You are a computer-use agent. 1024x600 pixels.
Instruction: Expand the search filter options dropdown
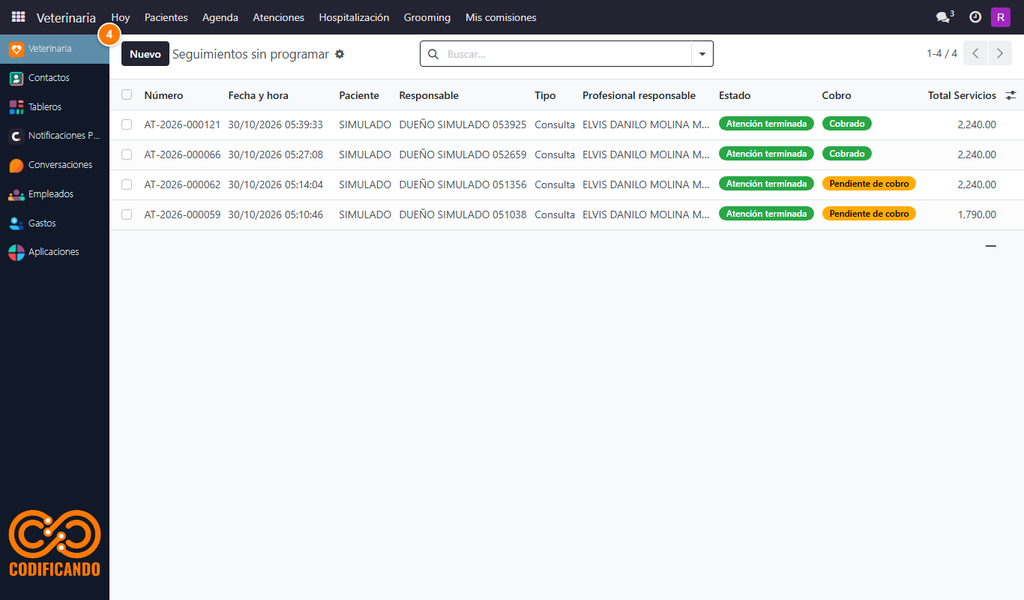pos(702,54)
